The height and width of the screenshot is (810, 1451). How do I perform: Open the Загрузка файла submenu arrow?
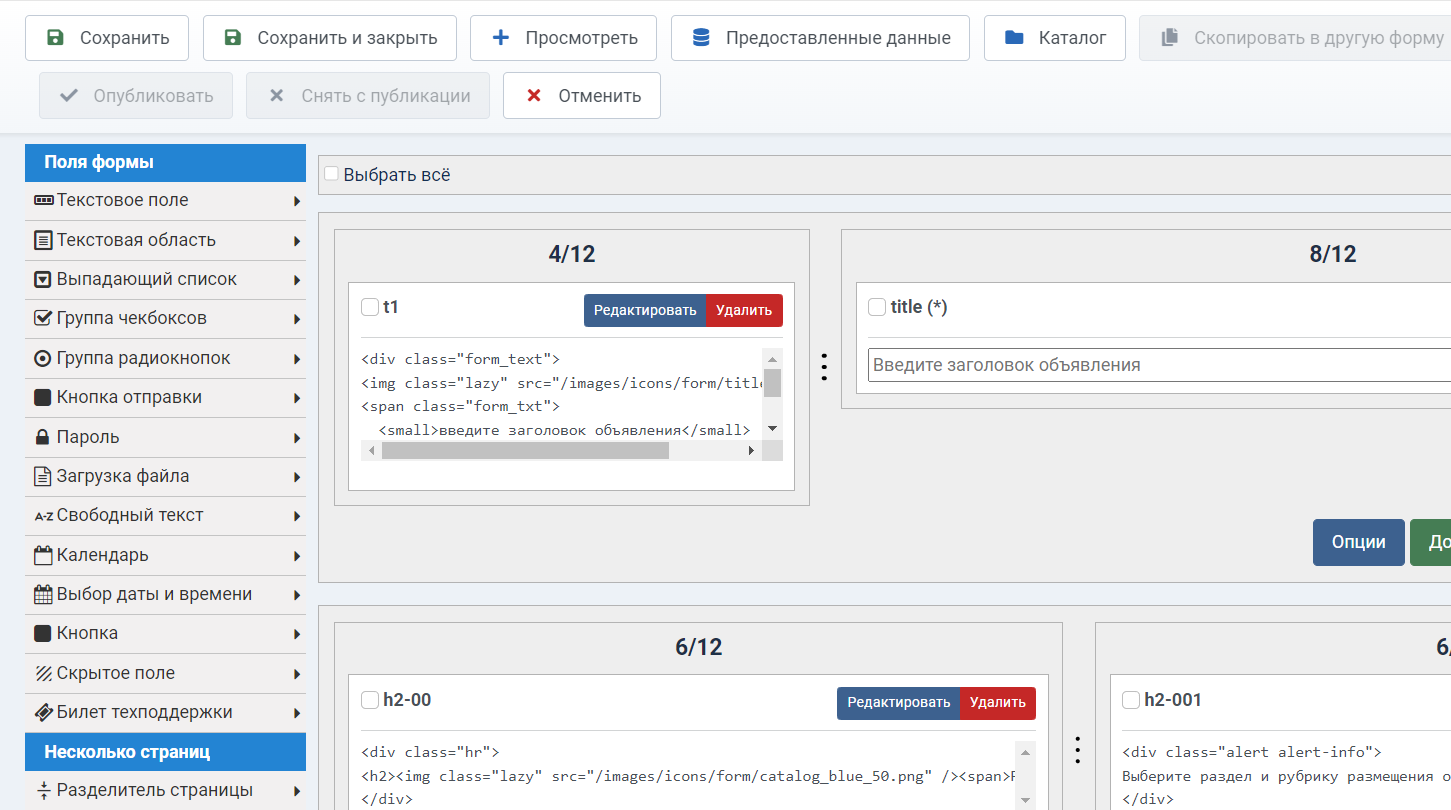[297, 477]
